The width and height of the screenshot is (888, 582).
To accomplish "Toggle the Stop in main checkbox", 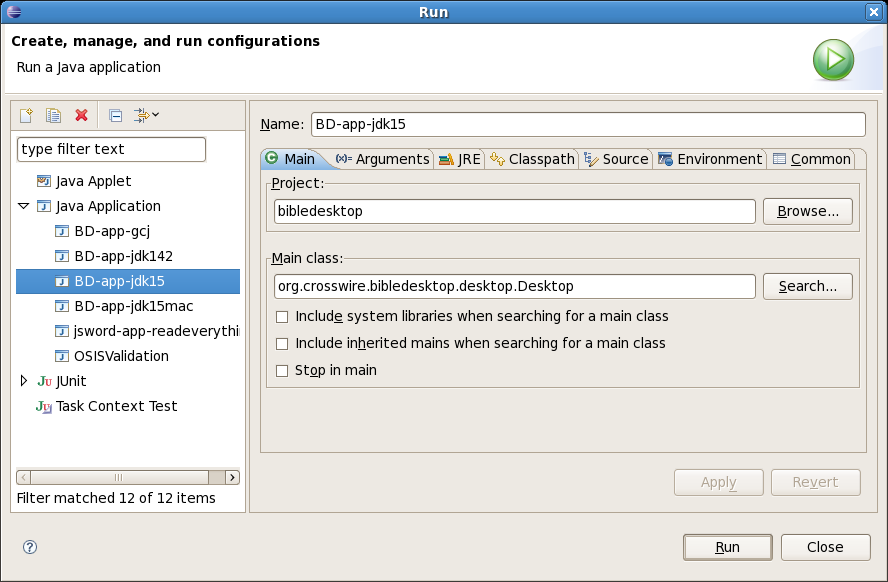I will pos(283,370).
